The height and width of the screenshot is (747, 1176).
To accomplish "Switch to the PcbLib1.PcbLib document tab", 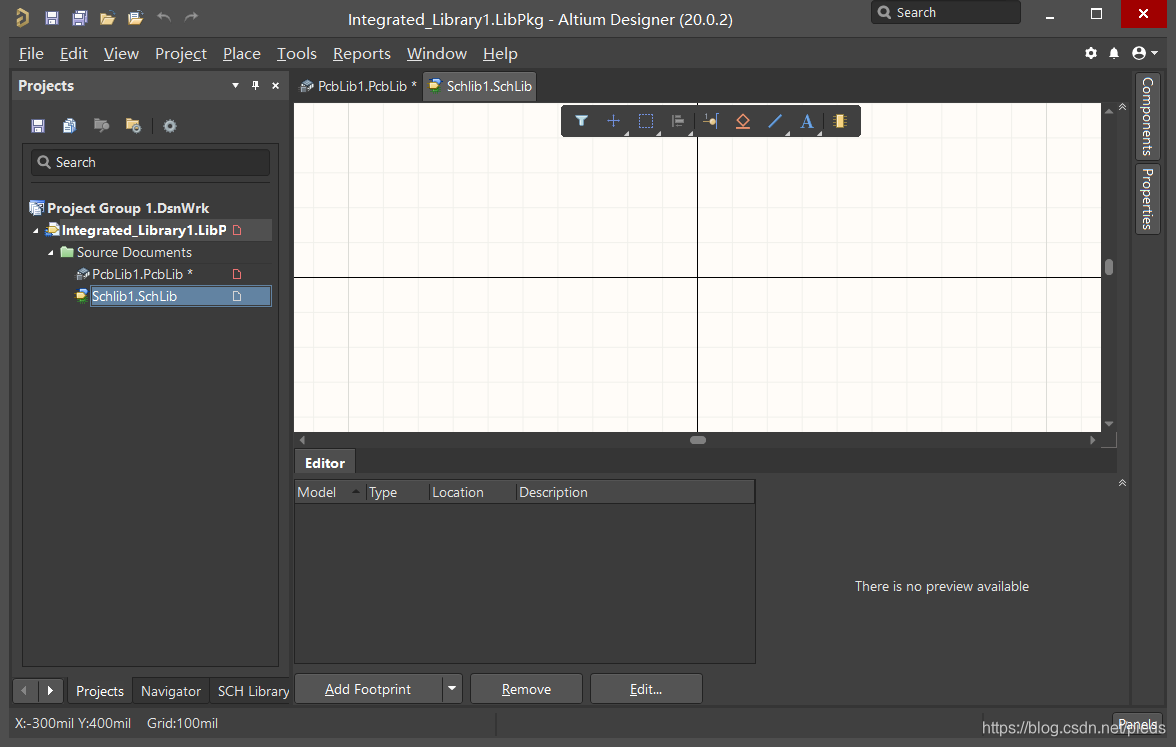I will pos(358,86).
